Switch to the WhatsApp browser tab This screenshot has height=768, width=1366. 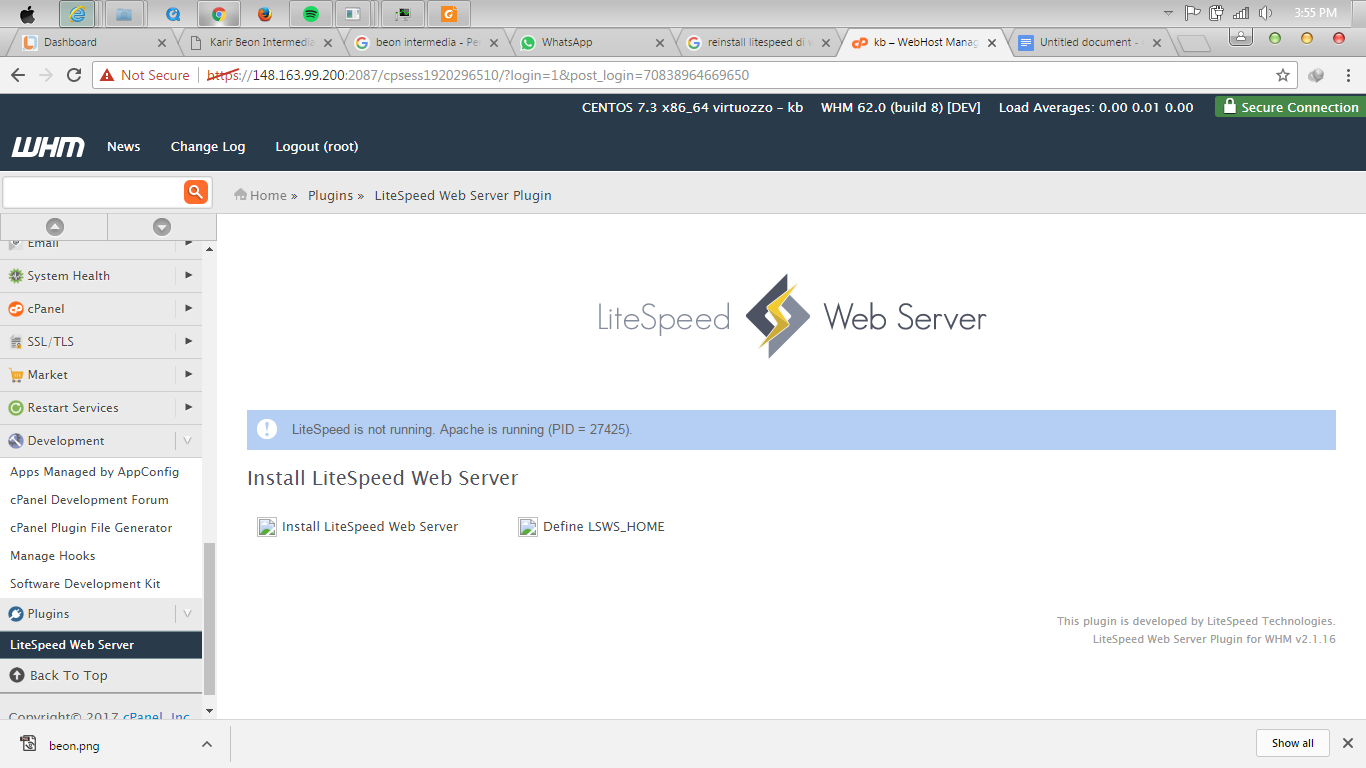pos(594,42)
